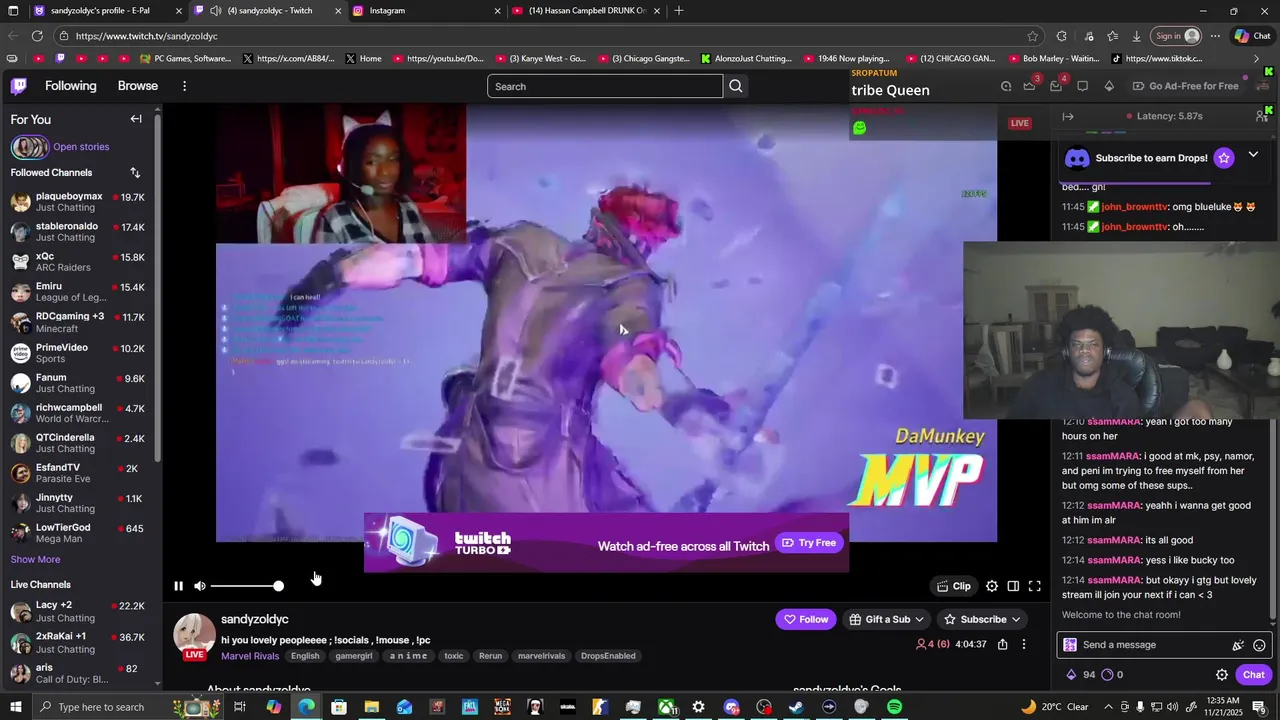Open the xQc channel in the sidebar
The width and height of the screenshot is (1280, 720).
(x=78, y=262)
